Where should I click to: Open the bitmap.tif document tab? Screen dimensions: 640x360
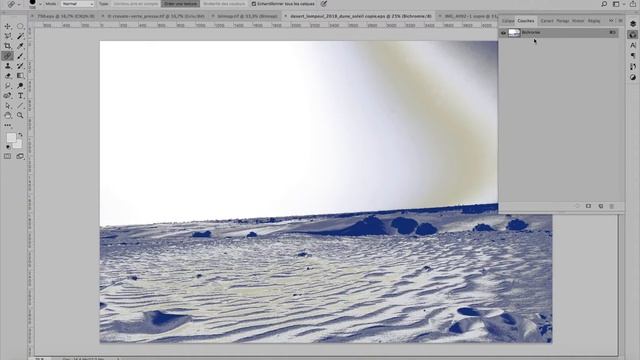247,16
